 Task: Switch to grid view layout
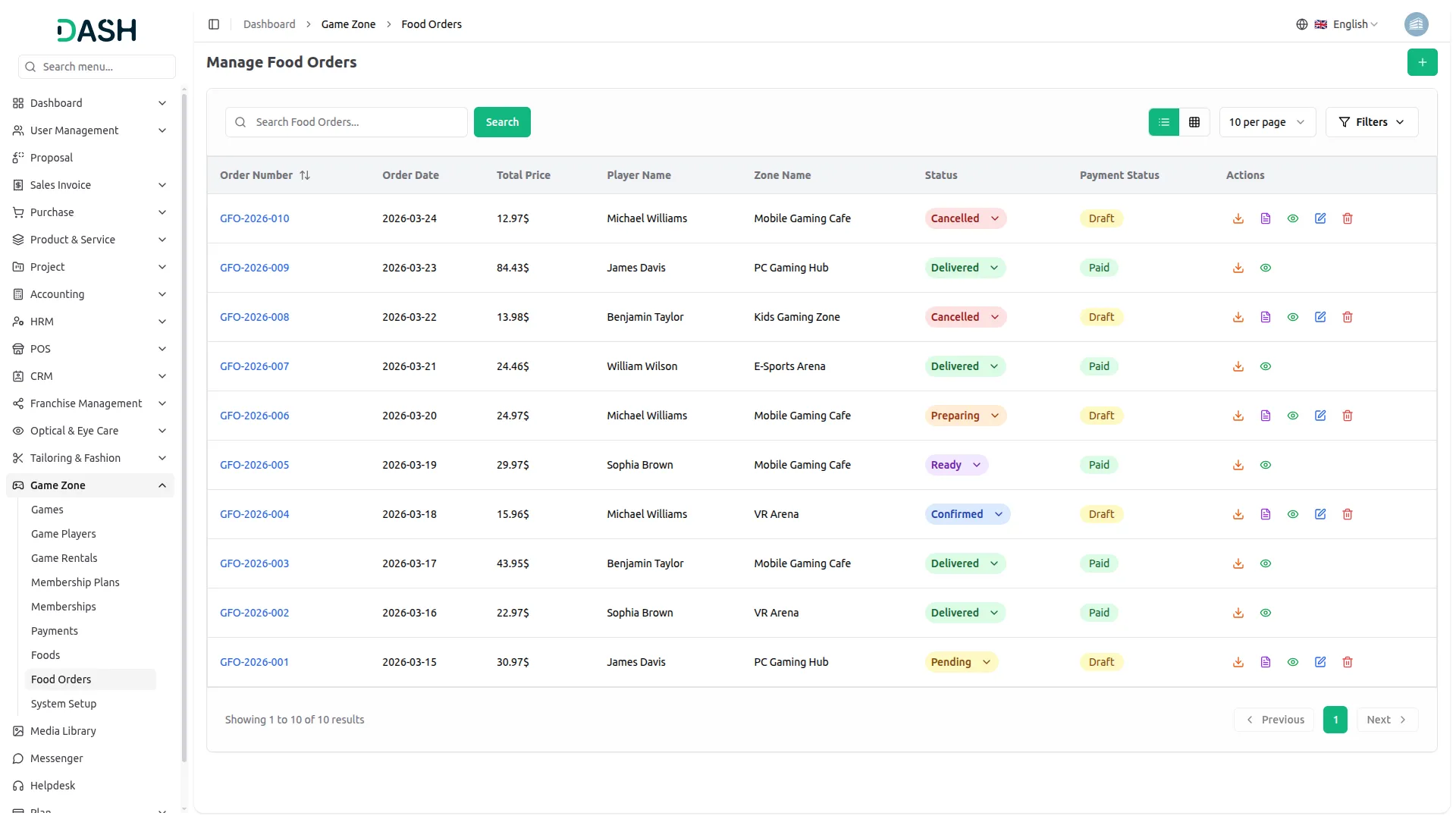(x=1194, y=122)
